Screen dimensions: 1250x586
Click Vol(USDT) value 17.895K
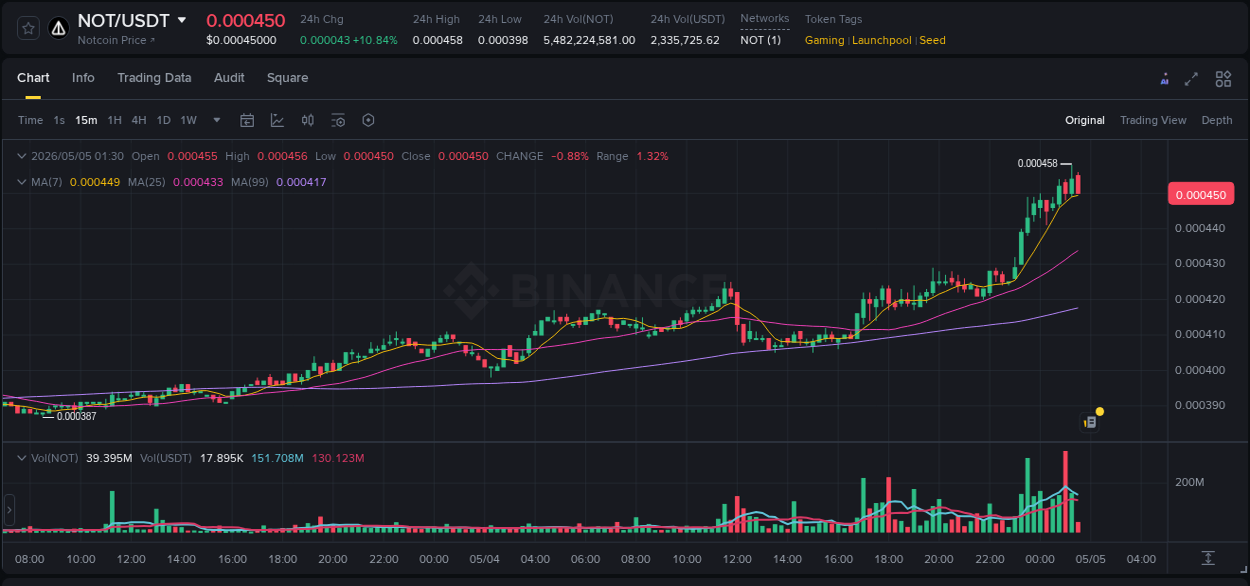[222, 458]
